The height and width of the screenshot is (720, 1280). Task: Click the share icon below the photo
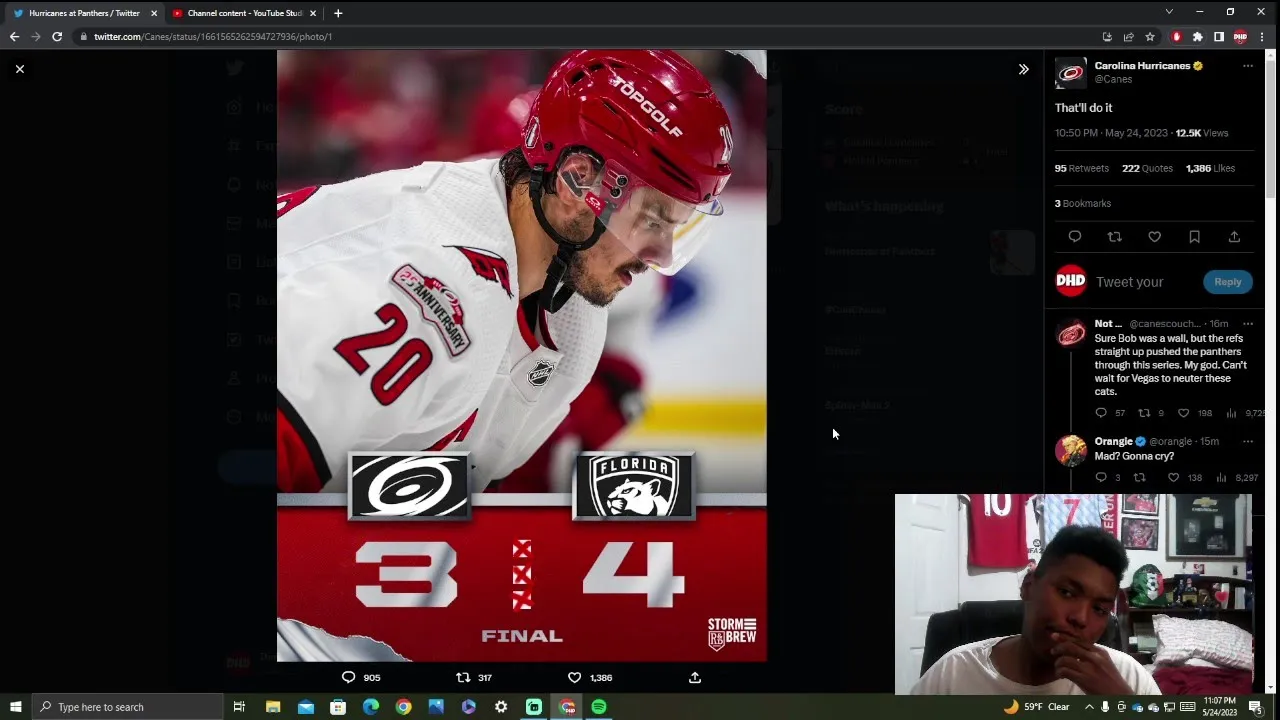pyautogui.click(x=695, y=677)
